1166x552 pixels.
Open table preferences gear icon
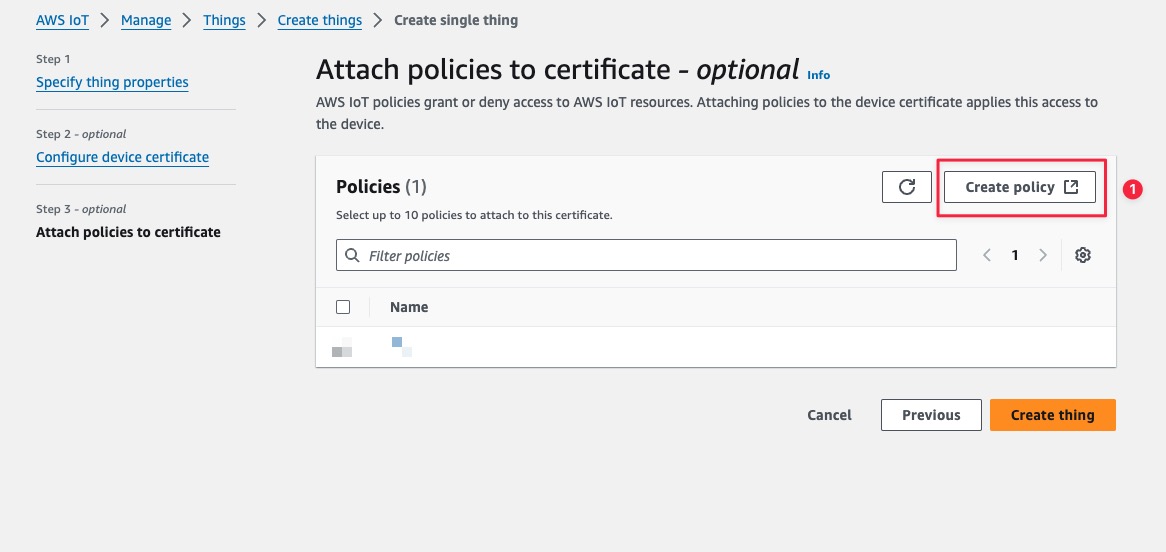click(x=1082, y=255)
